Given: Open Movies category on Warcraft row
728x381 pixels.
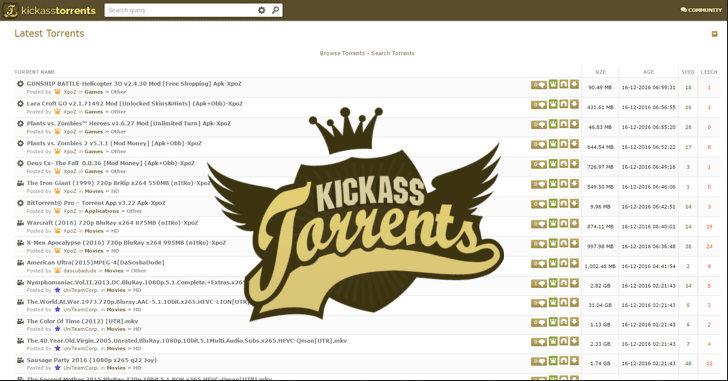Looking at the screenshot, I should click(x=94, y=231).
